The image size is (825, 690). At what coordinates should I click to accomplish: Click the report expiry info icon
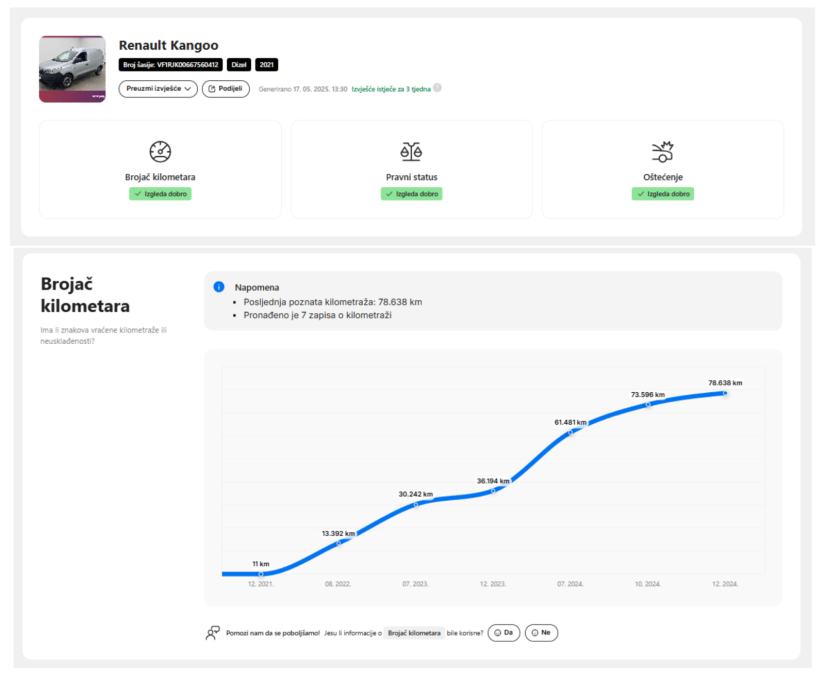(437, 88)
